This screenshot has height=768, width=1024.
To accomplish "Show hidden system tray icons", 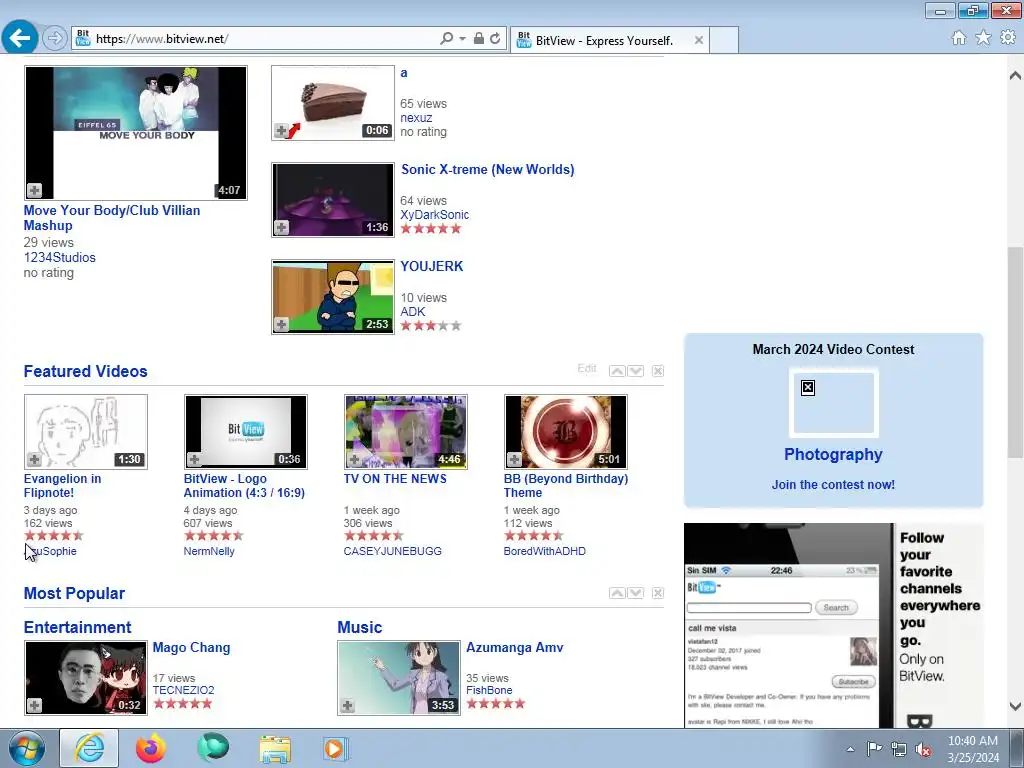I will pyautogui.click(x=850, y=749).
